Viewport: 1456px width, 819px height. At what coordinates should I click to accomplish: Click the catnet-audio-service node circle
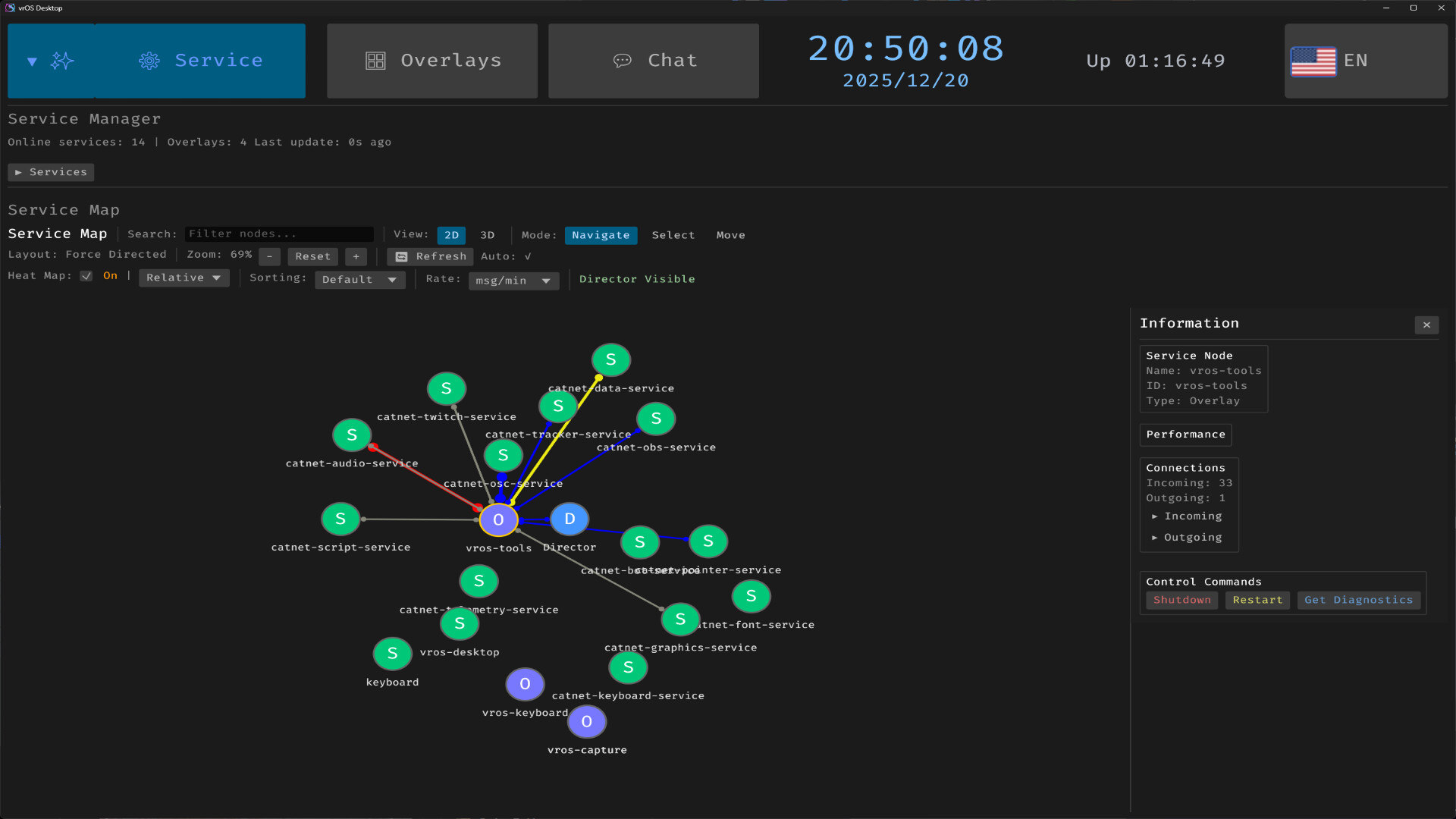click(x=352, y=435)
